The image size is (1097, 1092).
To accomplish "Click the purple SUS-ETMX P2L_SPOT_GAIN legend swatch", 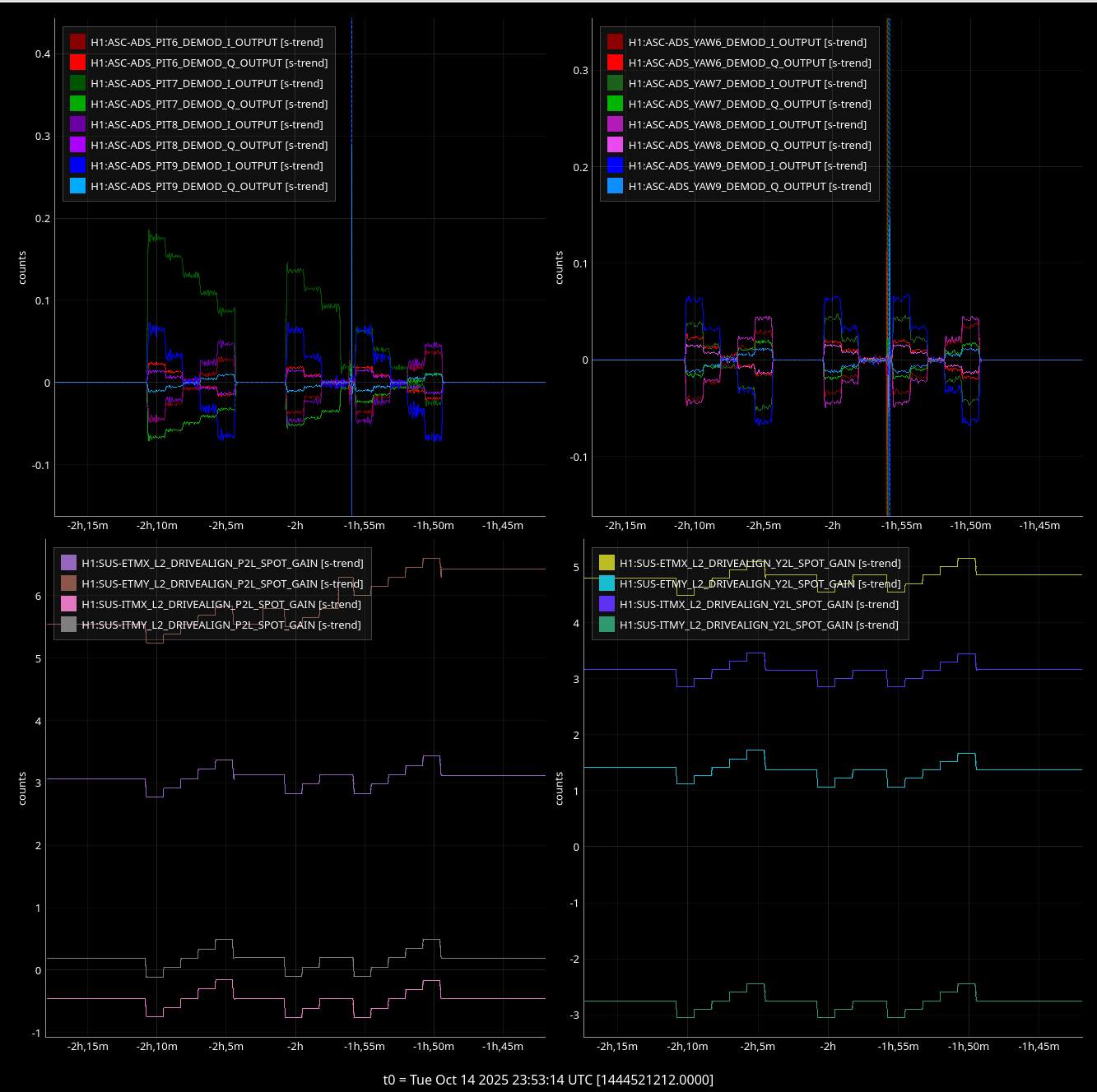I will tap(68, 563).
